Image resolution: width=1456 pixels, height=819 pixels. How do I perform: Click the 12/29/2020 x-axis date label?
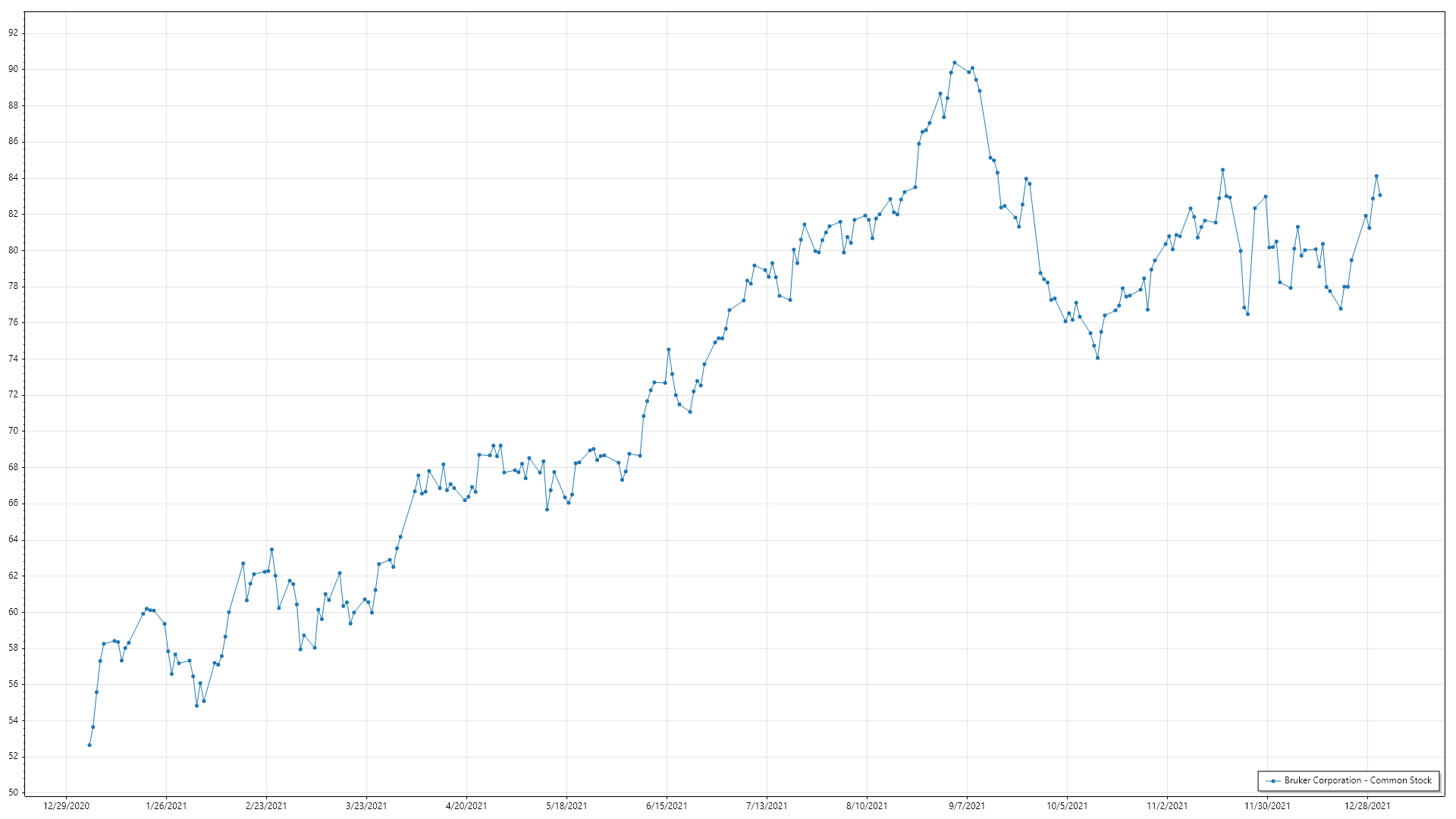tap(66, 806)
